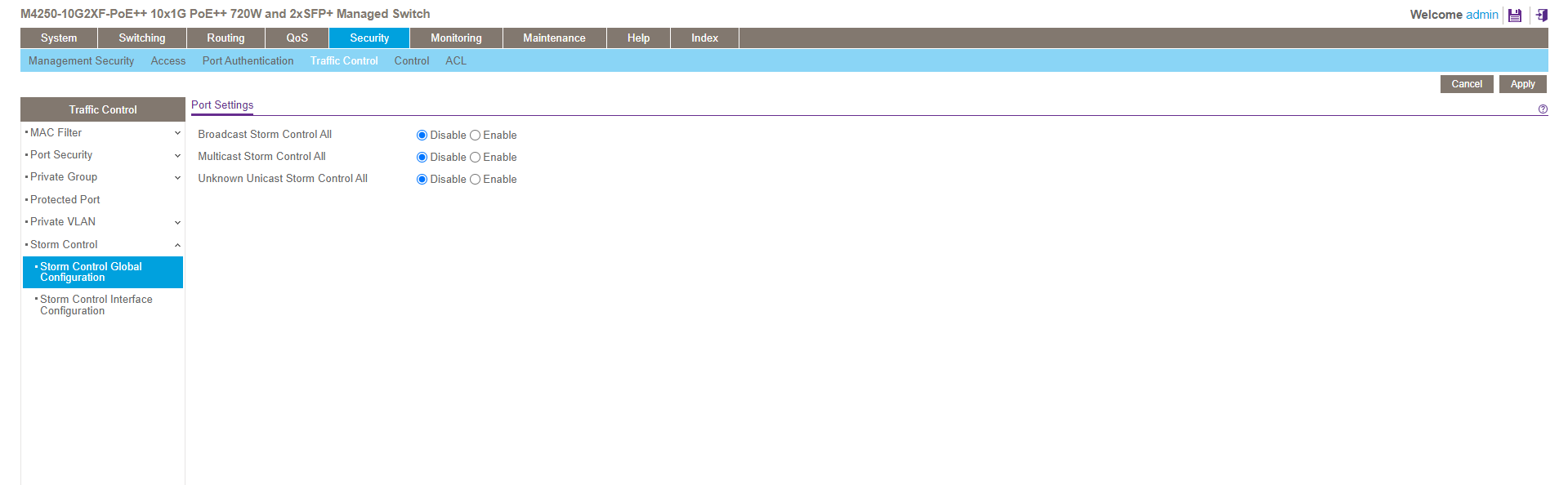Expand the MAC Filter section
Screen dimensions: 1568x485
(177, 133)
